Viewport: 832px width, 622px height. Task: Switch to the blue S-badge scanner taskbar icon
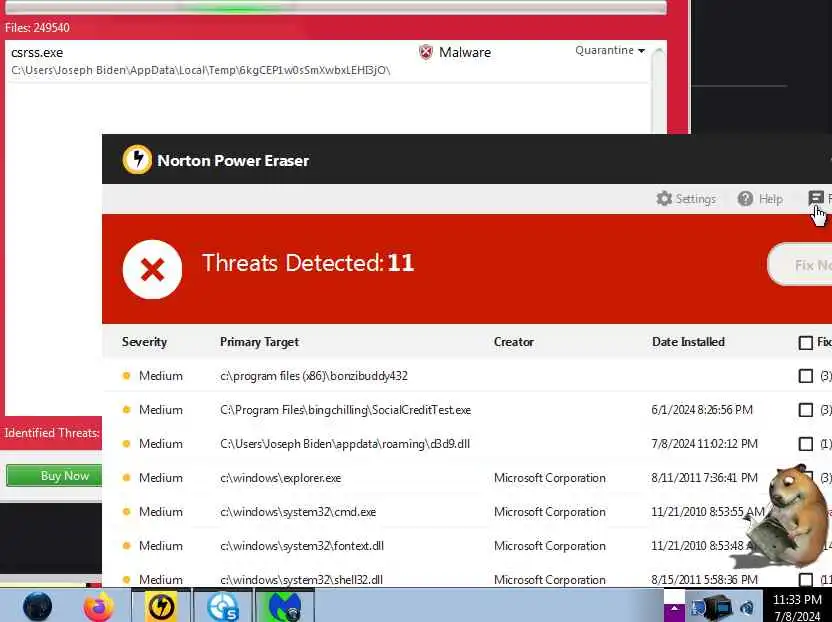pos(223,606)
